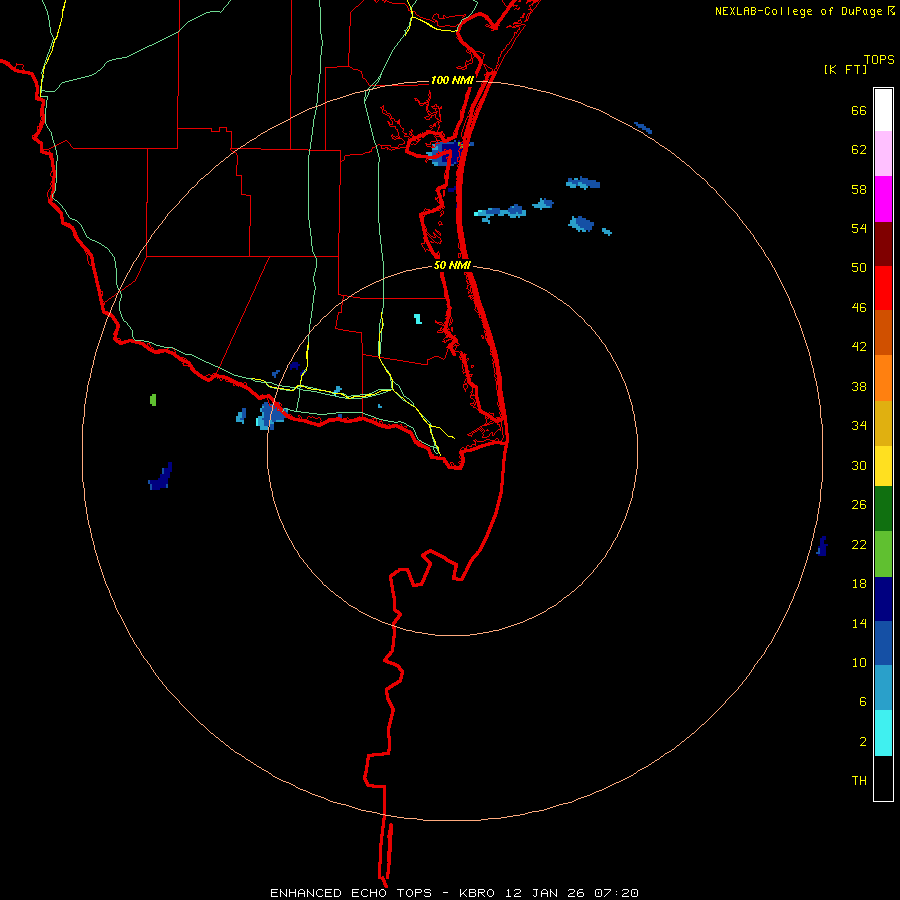This screenshot has height=900, width=900.
Task: Select the 14 scale value
Action: [859, 623]
